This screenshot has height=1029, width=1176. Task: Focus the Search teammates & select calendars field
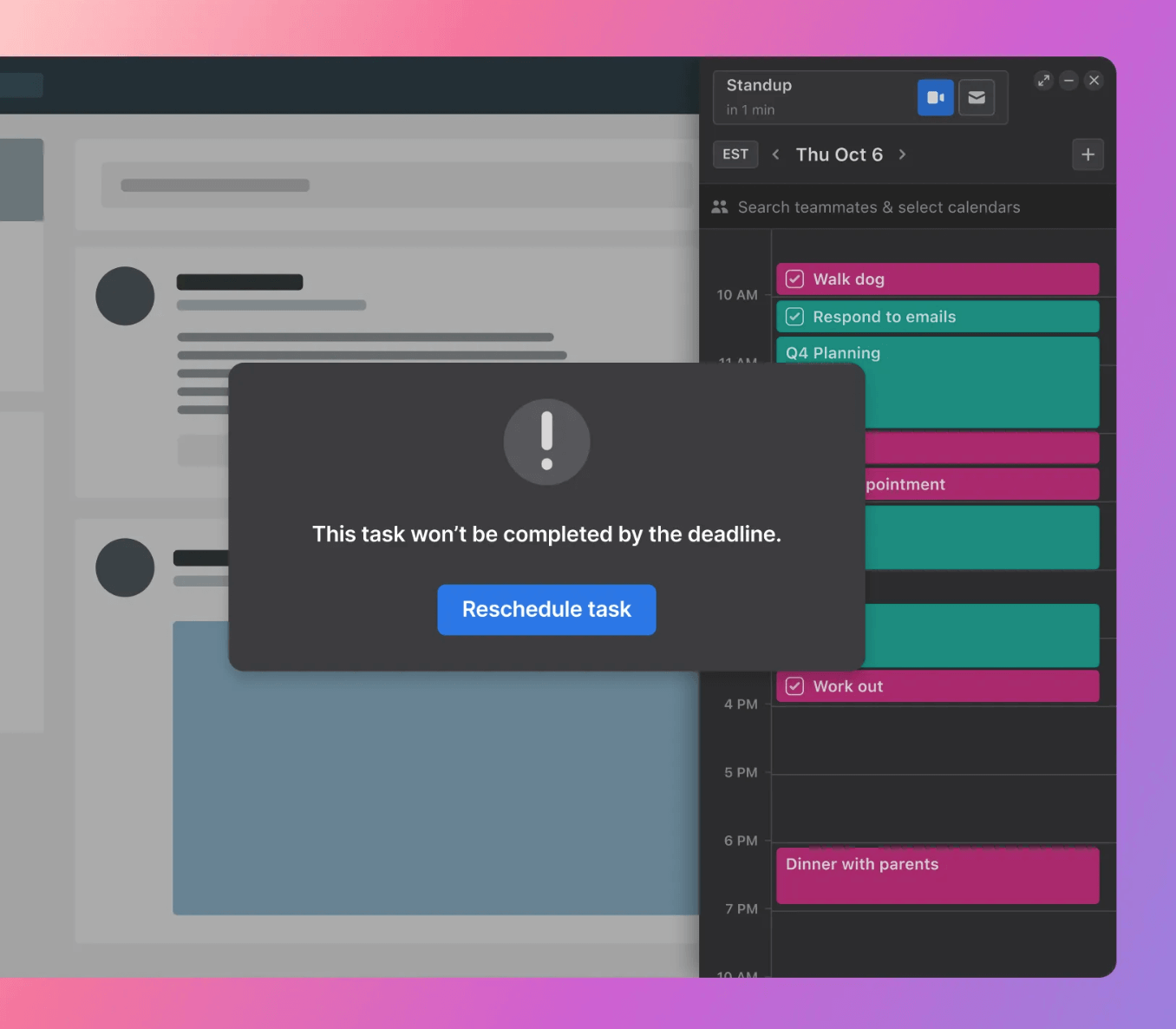879,207
